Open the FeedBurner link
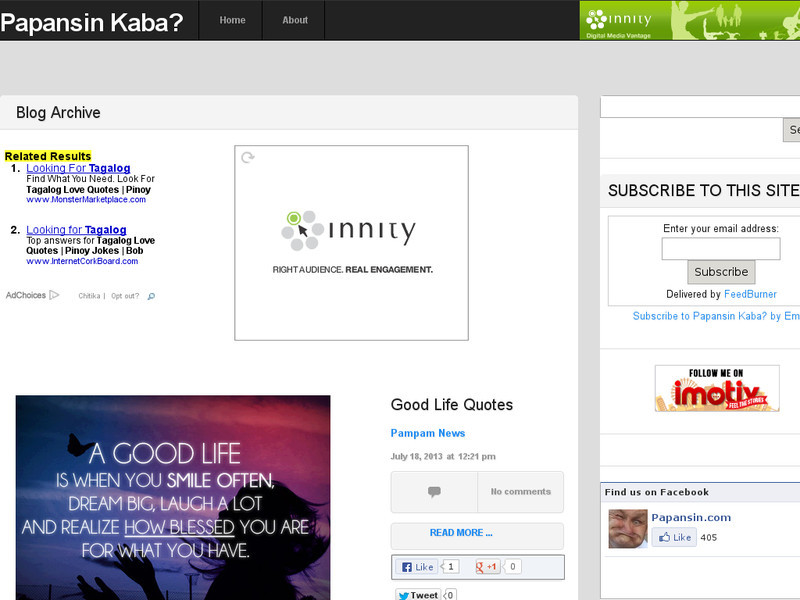Screen dimensions: 800x600 point(750,294)
